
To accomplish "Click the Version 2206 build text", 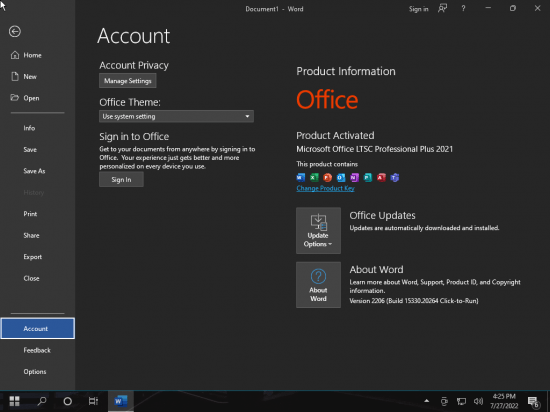I will click(x=414, y=301).
